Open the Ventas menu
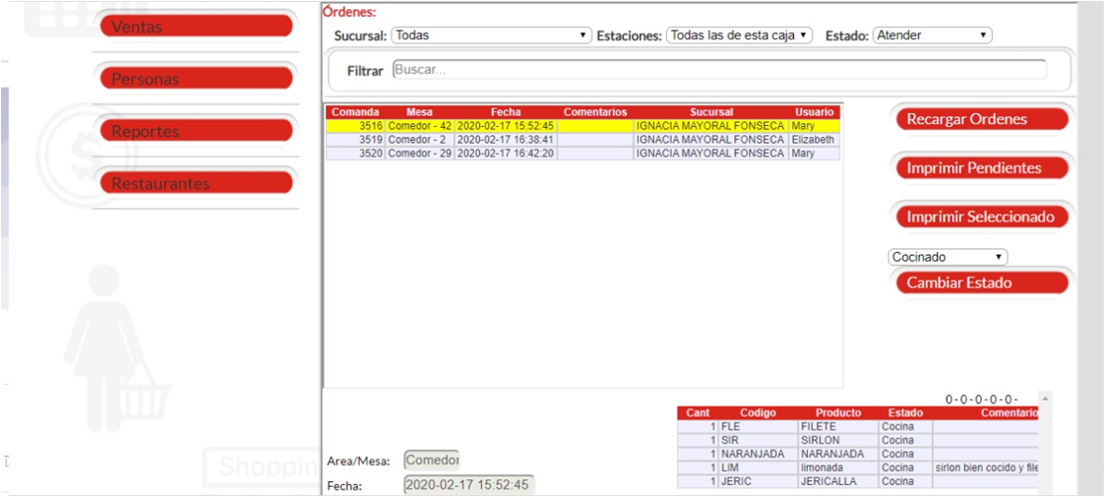Screen dimensions: 1105x496 (196, 27)
